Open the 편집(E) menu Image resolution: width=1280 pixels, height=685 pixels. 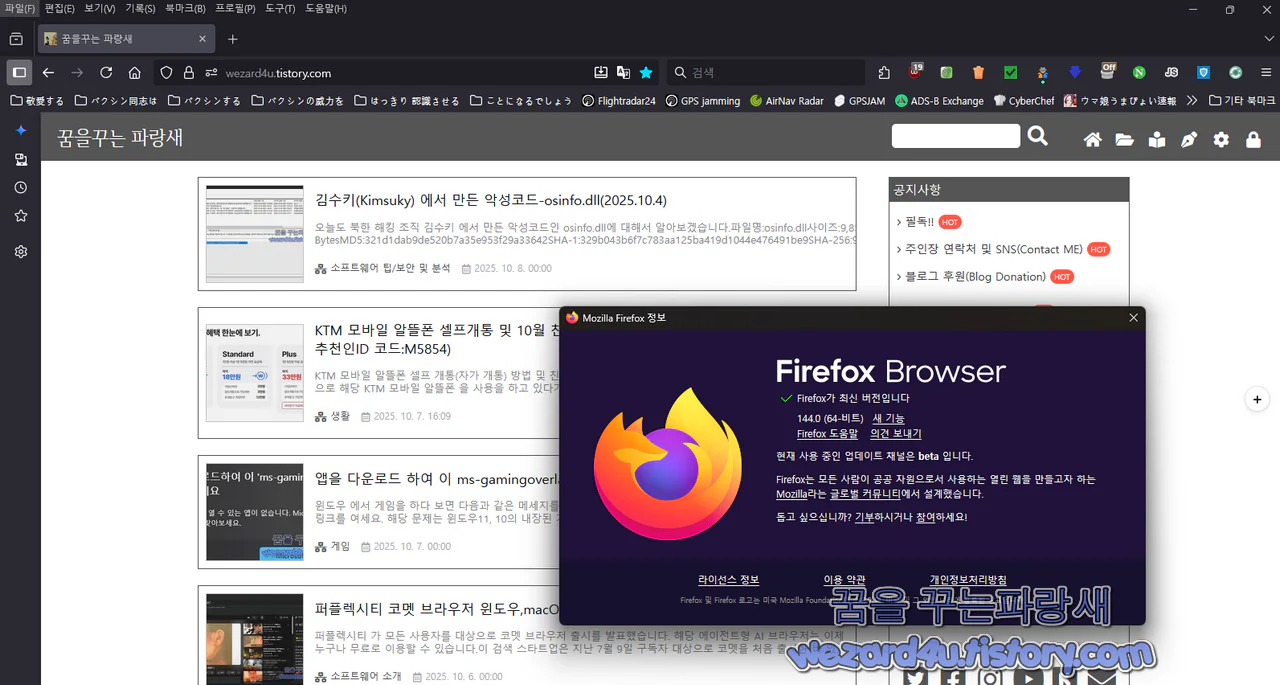pos(59,9)
